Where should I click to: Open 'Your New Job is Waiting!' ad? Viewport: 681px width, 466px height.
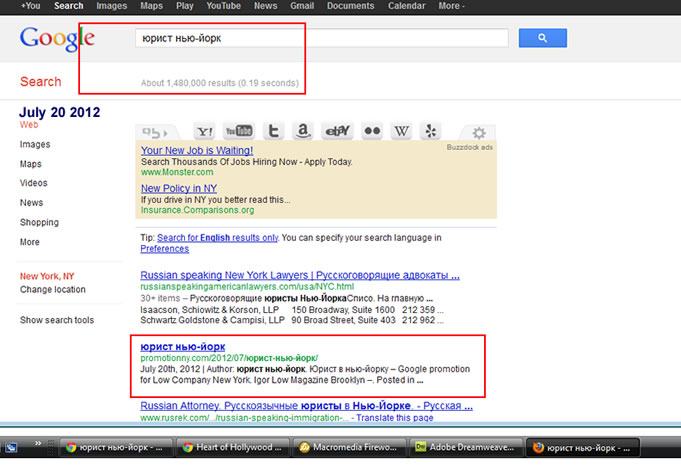(197, 150)
